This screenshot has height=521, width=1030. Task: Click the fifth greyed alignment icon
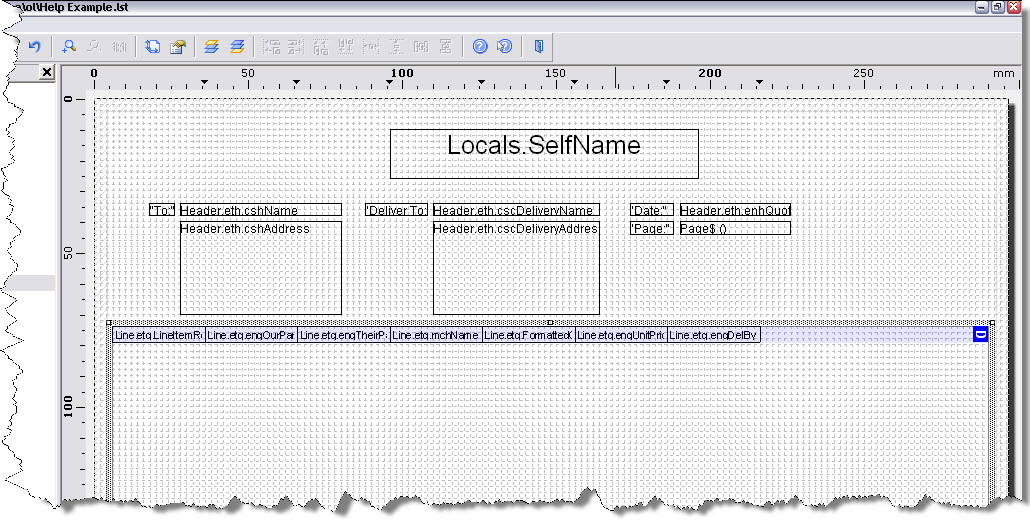coord(371,47)
